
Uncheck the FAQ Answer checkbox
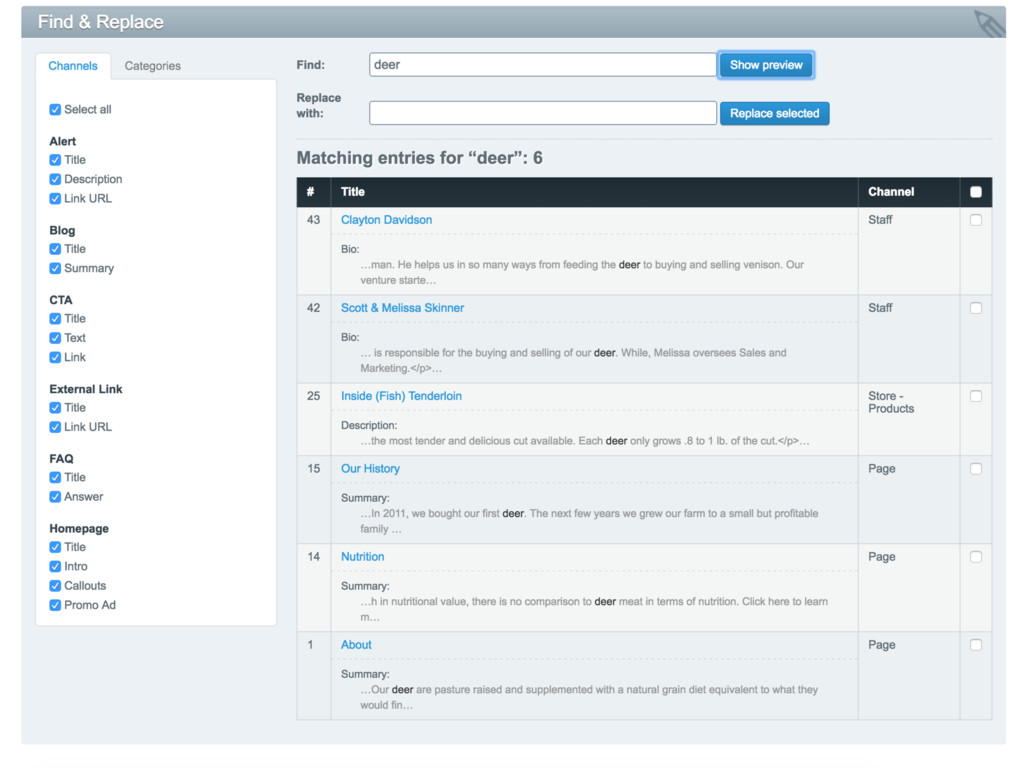tap(56, 497)
